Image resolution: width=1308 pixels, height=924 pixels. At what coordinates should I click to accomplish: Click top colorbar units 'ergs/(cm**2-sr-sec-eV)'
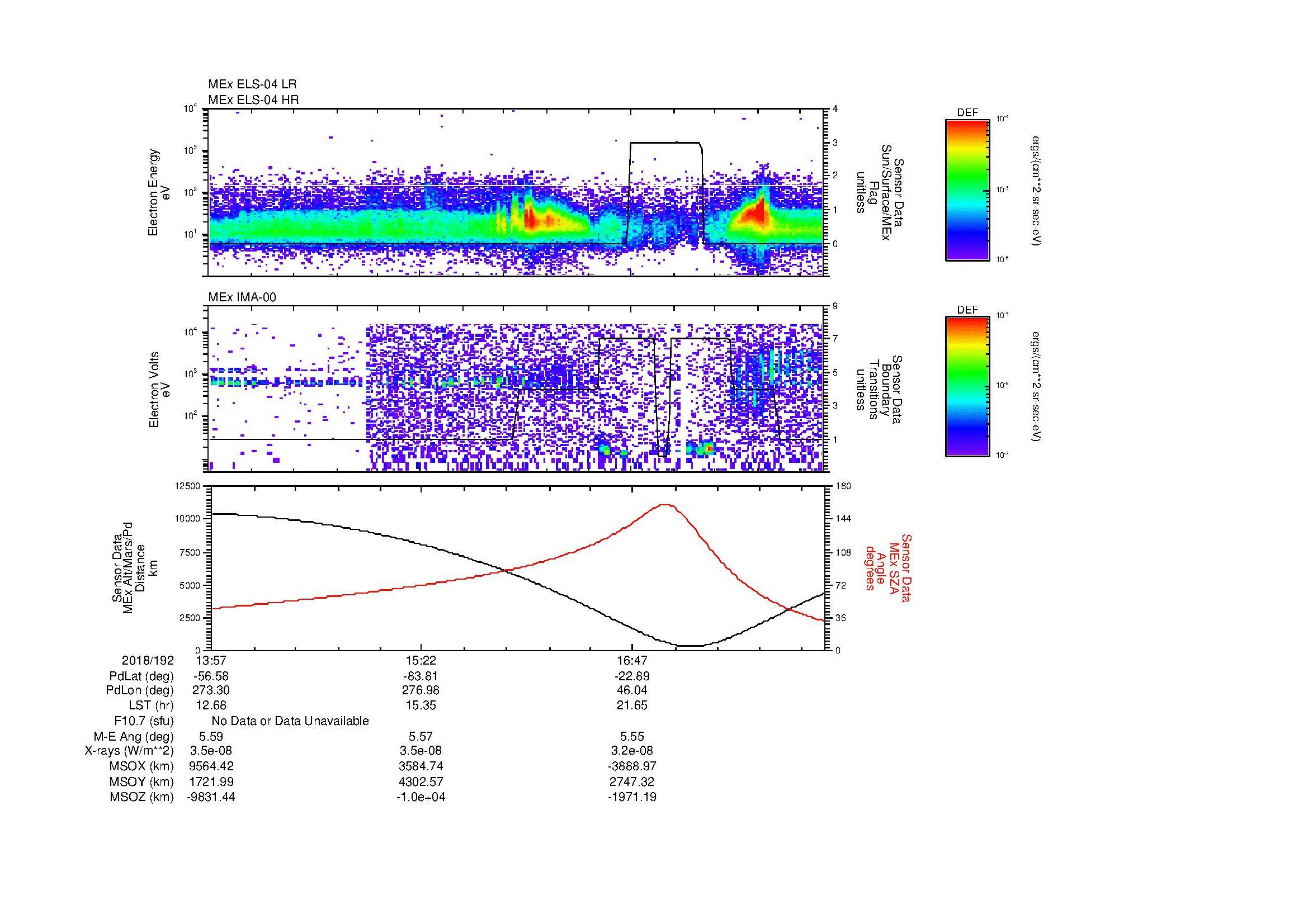click(x=1036, y=191)
